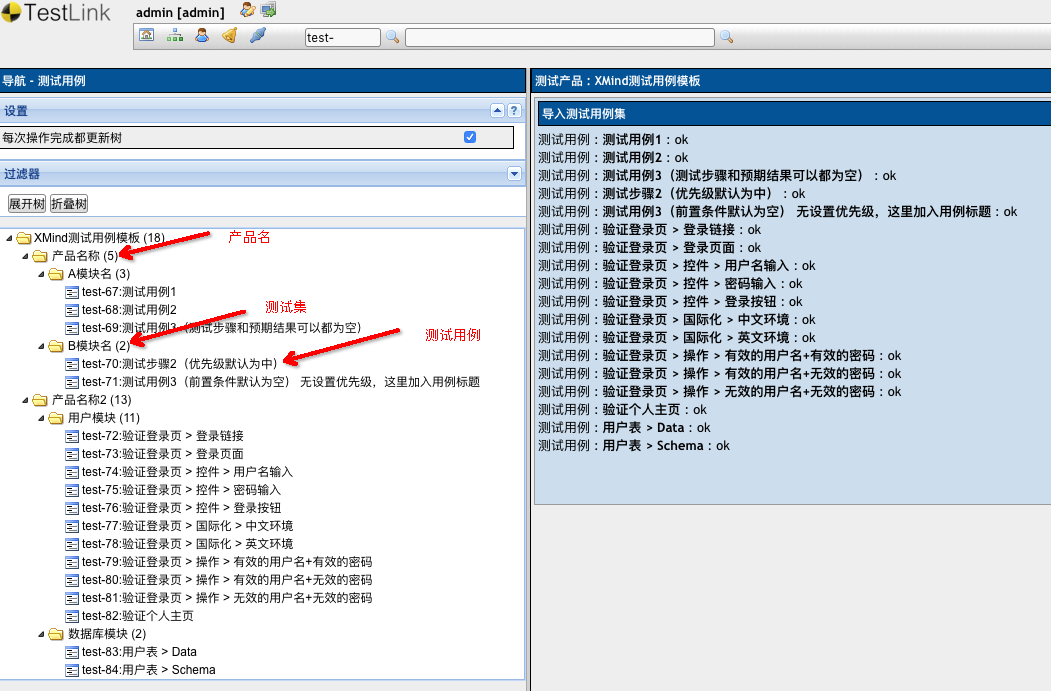Collapse the 产品名称 (5) tree node
1051x691 pixels.
[24, 255]
